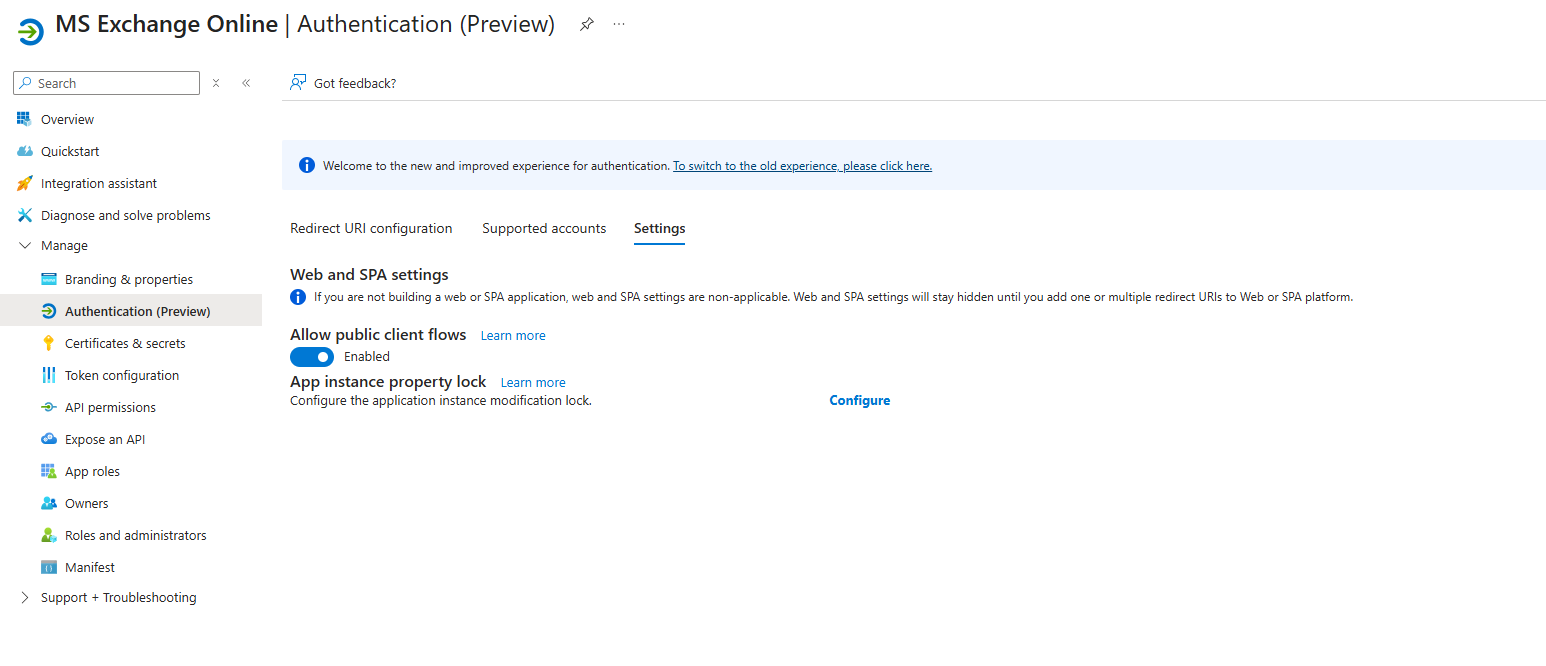This screenshot has height=666, width=1546.
Task: Click the Diagnose and solve problems wrench icon
Action: coord(25,215)
